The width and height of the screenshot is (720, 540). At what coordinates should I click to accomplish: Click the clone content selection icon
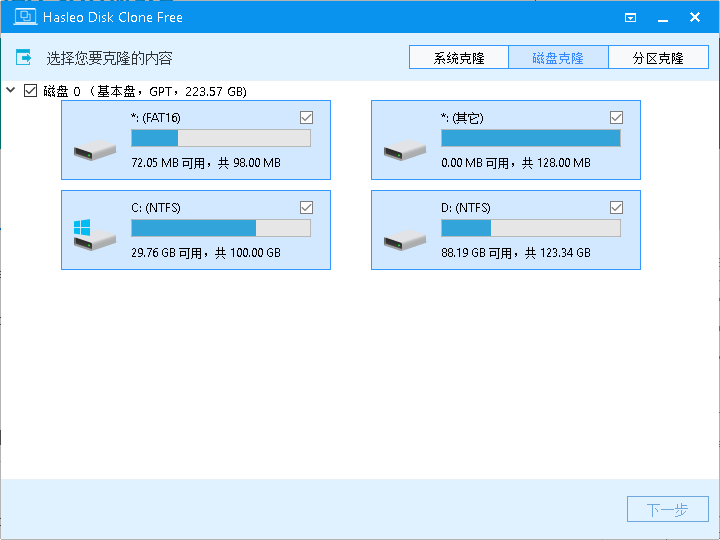23,57
